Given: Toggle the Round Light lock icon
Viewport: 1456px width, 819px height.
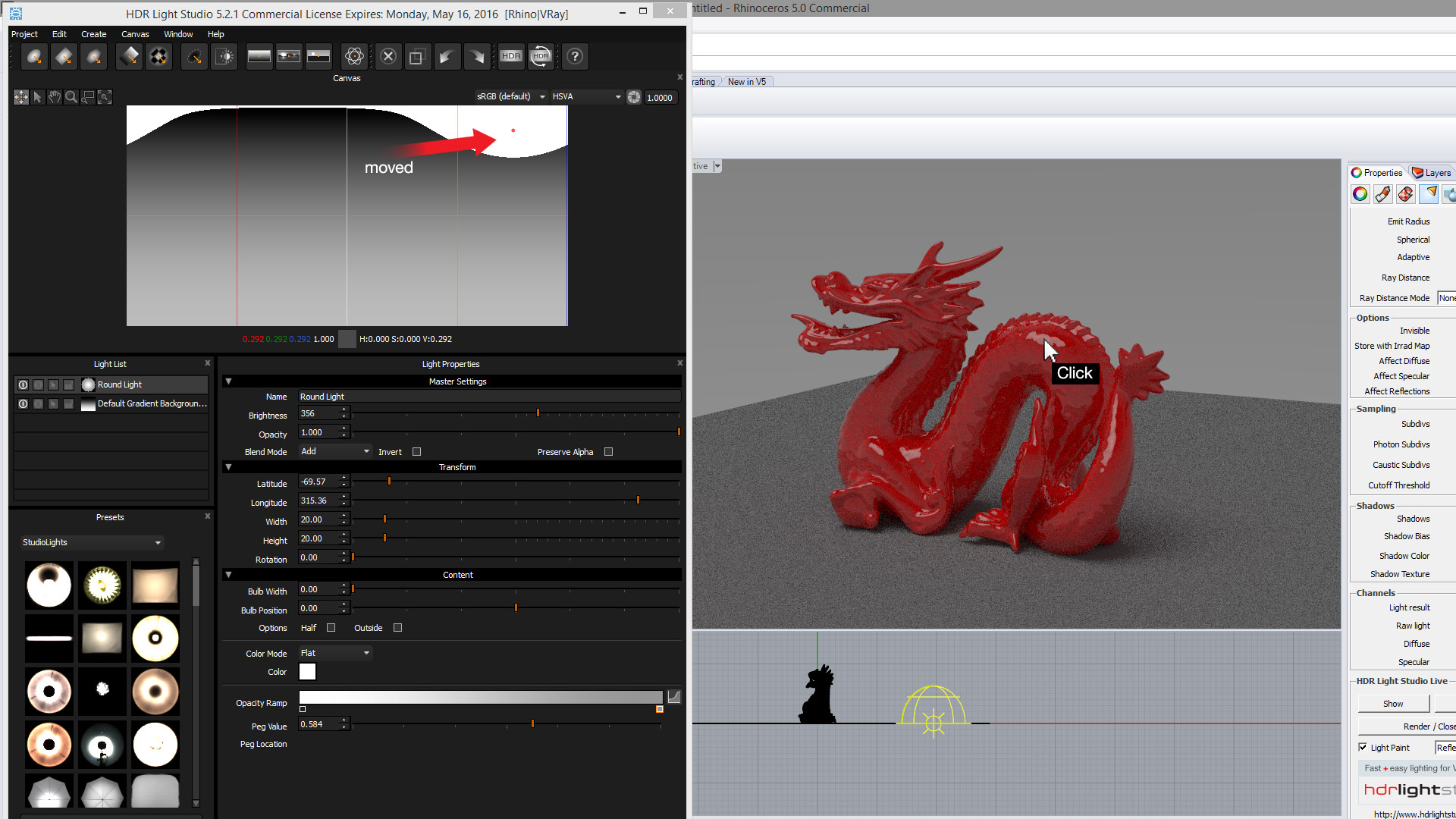Looking at the screenshot, I should click(68, 384).
